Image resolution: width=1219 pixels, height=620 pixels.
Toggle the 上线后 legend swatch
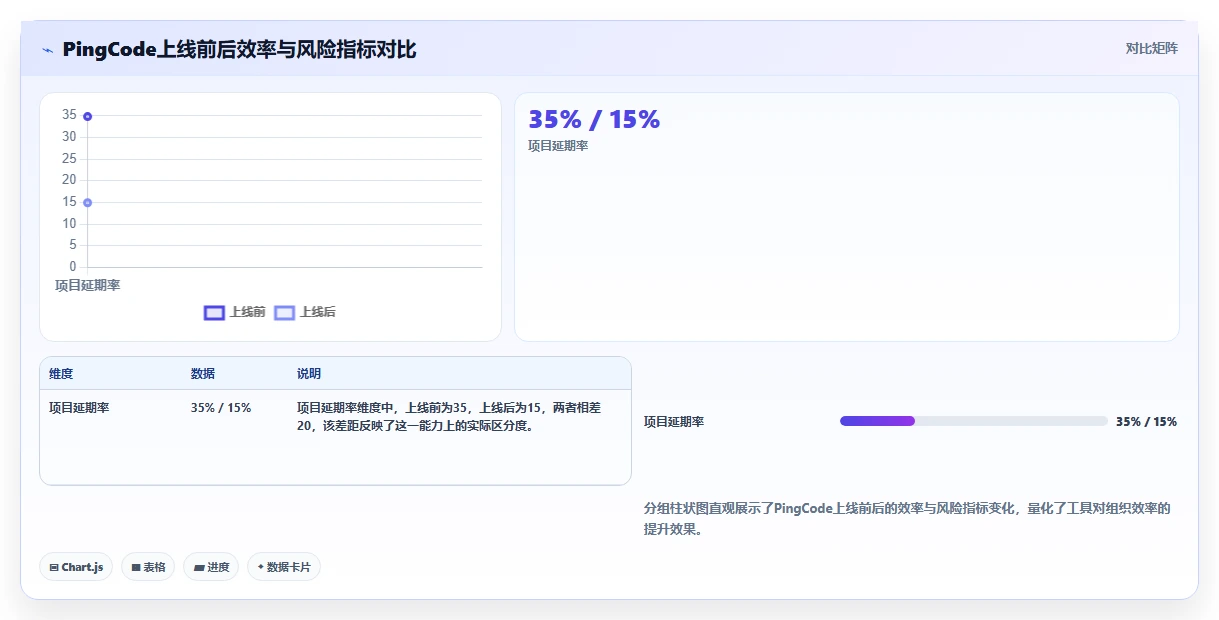point(285,312)
